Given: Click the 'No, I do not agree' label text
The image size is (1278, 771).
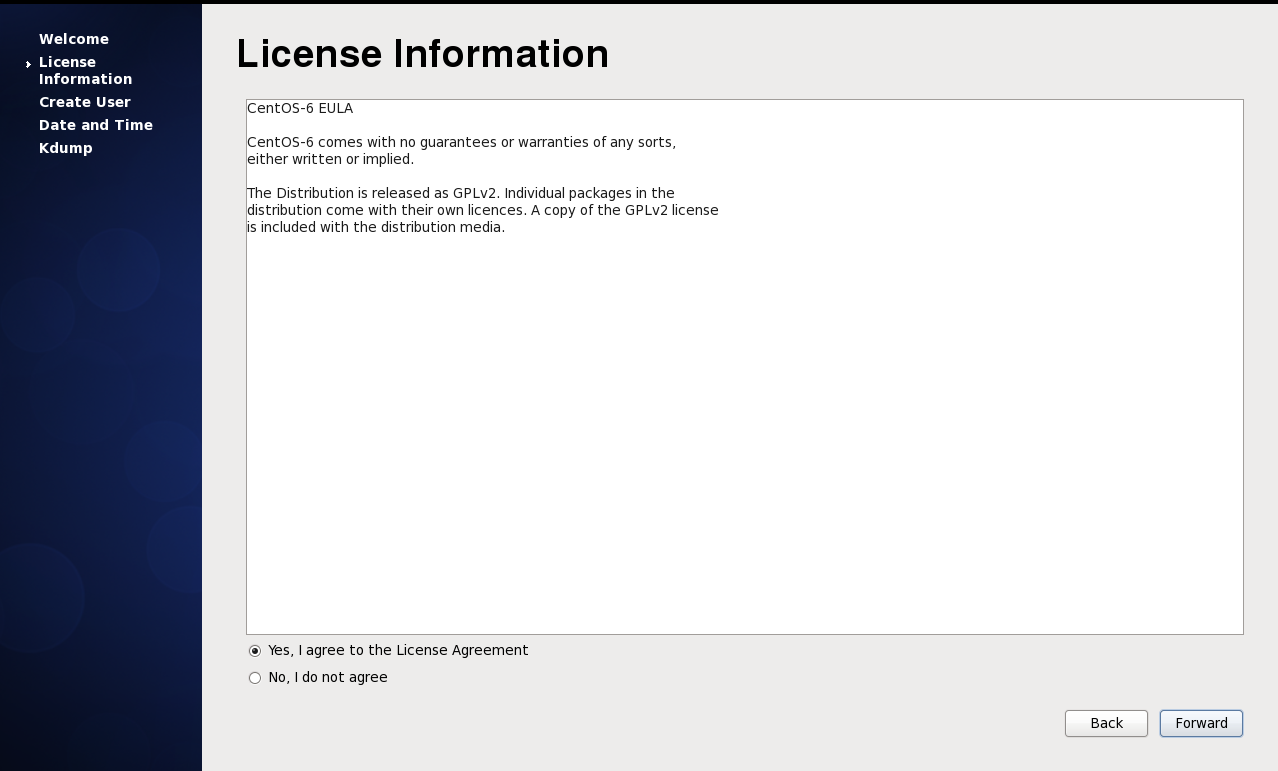Looking at the screenshot, I should pyautogui.click(x=327, y=677).
